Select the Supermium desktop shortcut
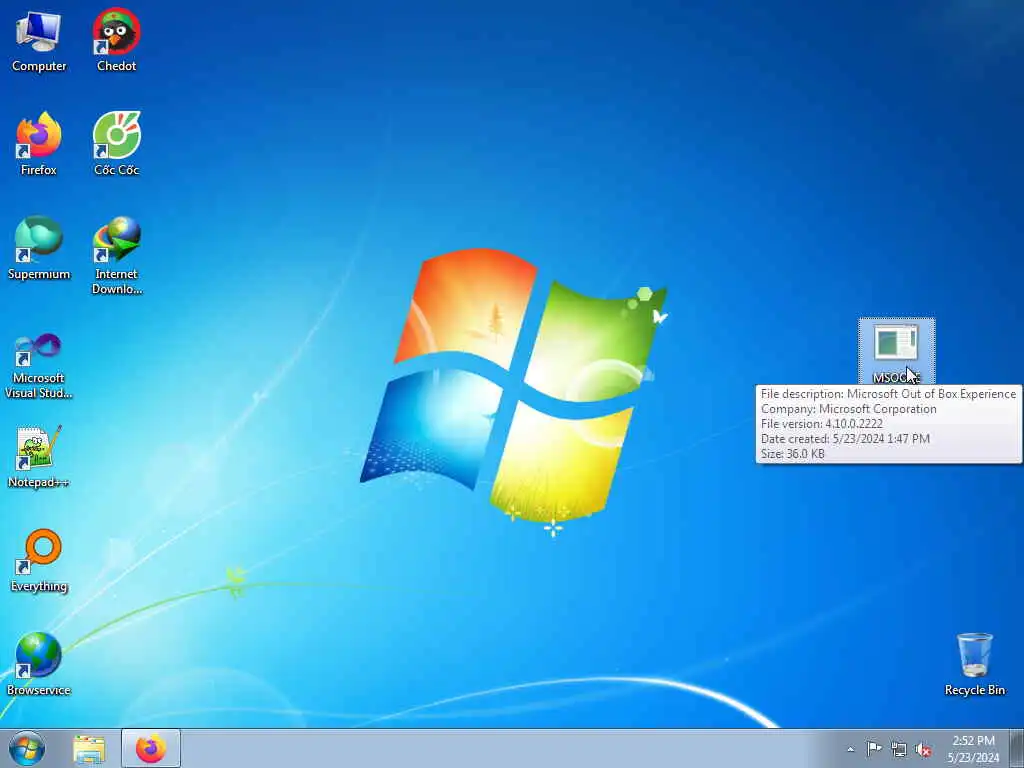This screenshot has height=768, width=1024. click(39, 248)
